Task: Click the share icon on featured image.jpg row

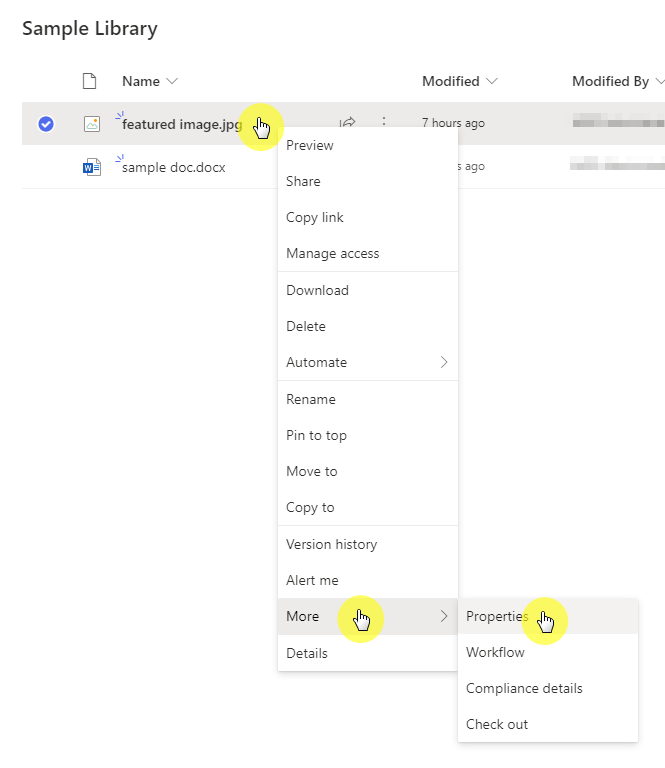Action: 348,122
